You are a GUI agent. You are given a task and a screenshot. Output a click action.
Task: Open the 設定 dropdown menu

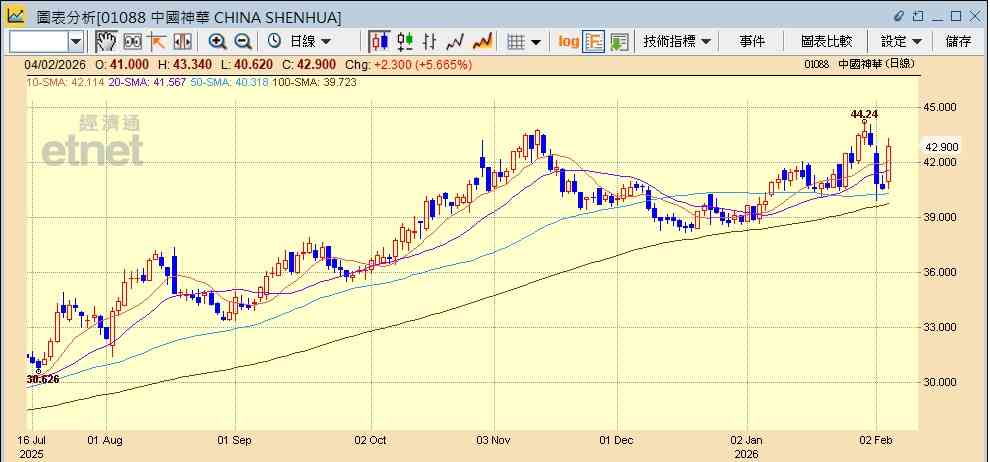tap(901, 42)
